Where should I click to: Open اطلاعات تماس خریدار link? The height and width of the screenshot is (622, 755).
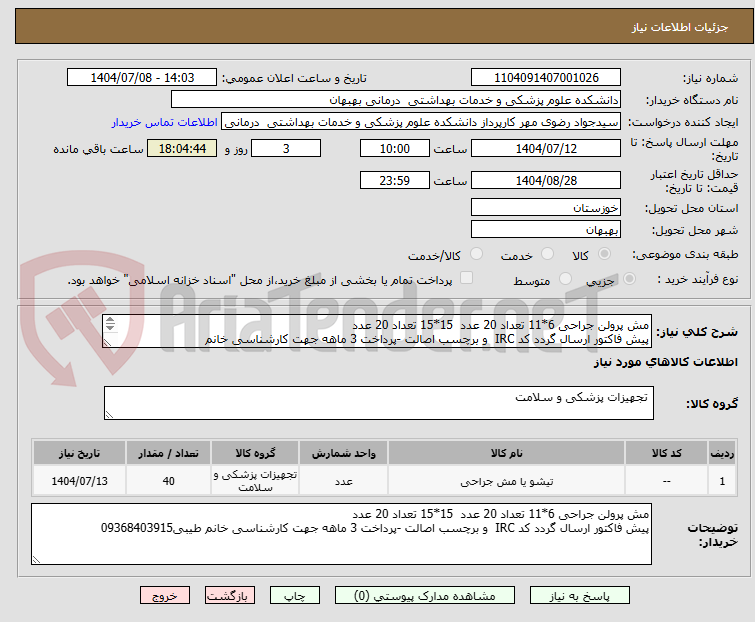165,122
